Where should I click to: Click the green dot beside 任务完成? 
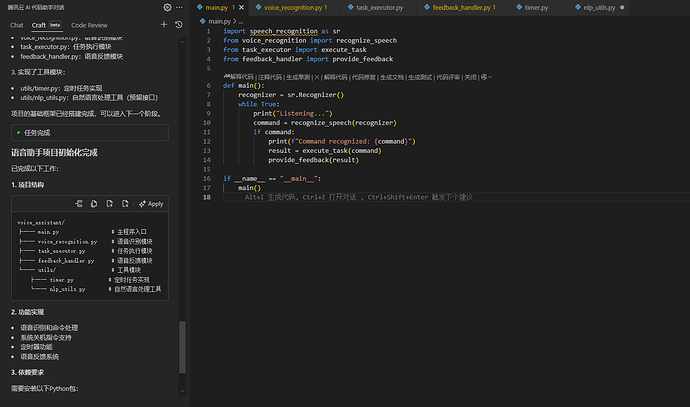(18, 132)
